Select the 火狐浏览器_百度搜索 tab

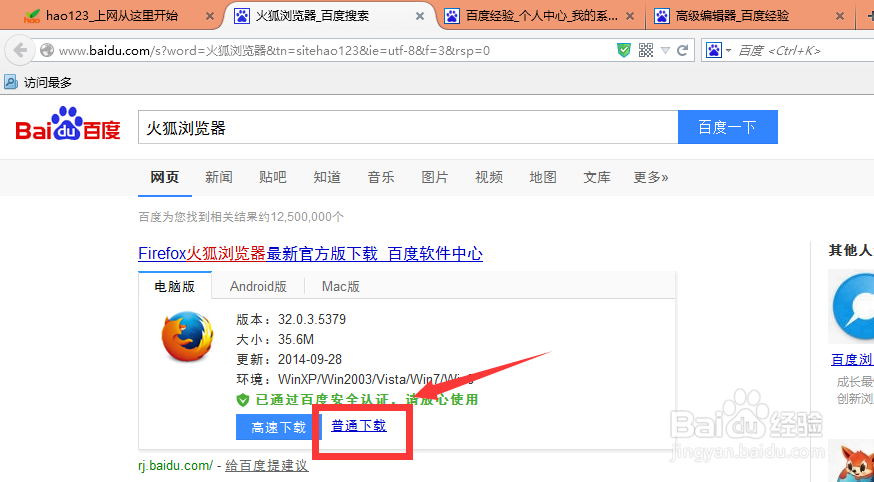tap(312, 16)
